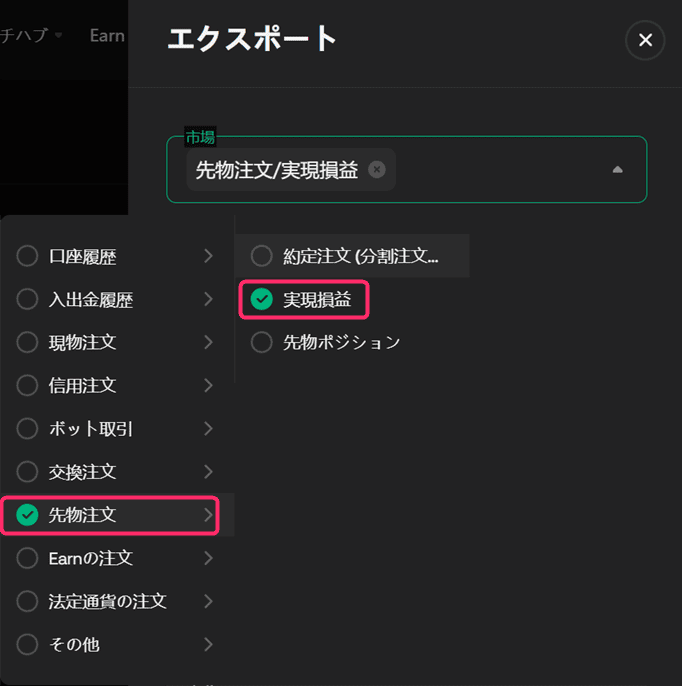Remove the 先物注文/実現損益 tag

pyautogui.click(x=377, y=169)
